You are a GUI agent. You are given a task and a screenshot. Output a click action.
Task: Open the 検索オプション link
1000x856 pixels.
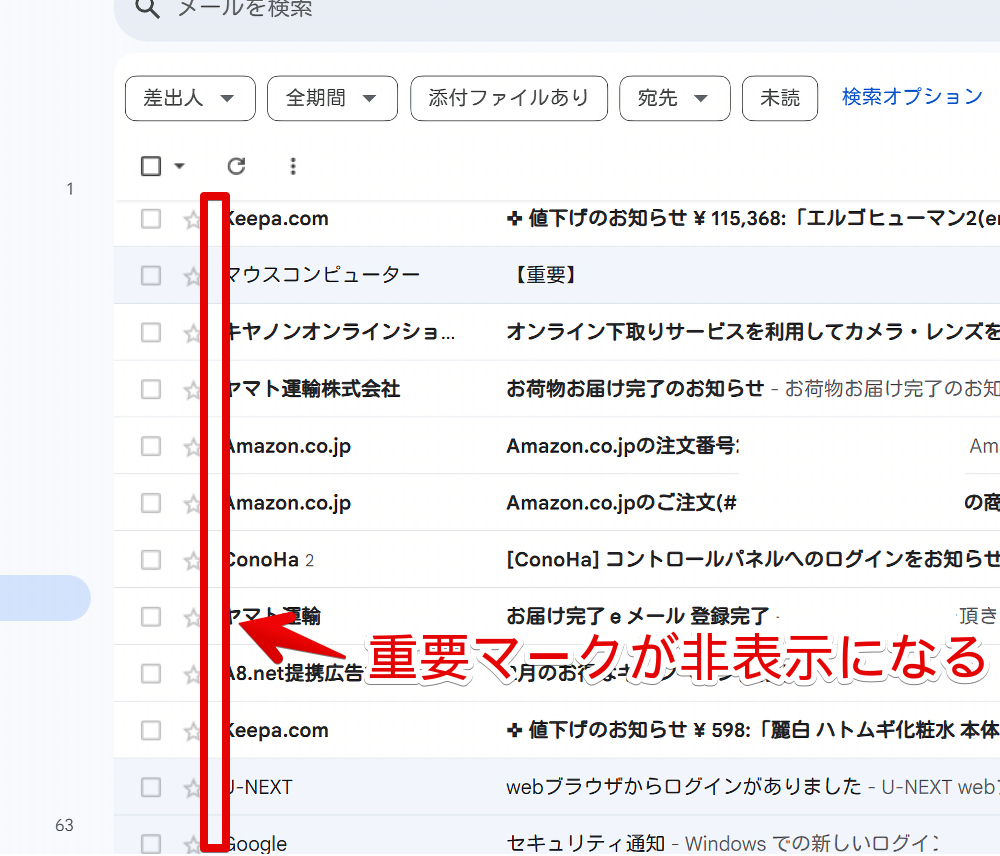pyautogui.click(x=912, y=97)
